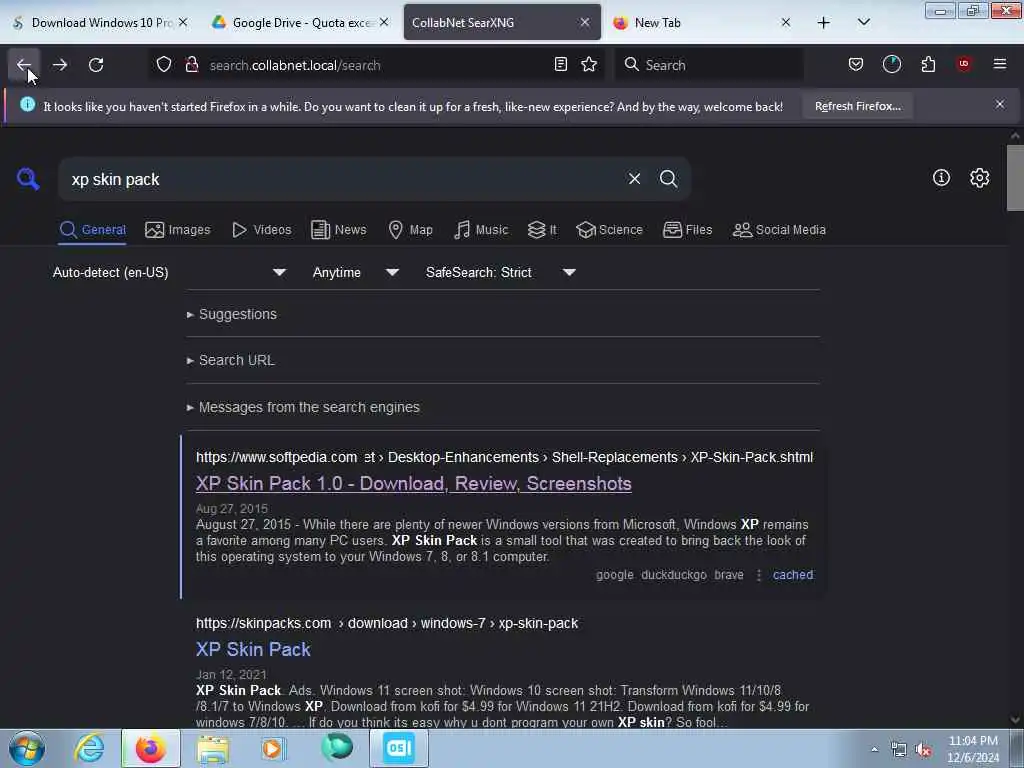Viewport: 1024px width, 768px height.
Task: Open XP Skin Pack 1.0 Softpedia result
Action: point(413,484)
